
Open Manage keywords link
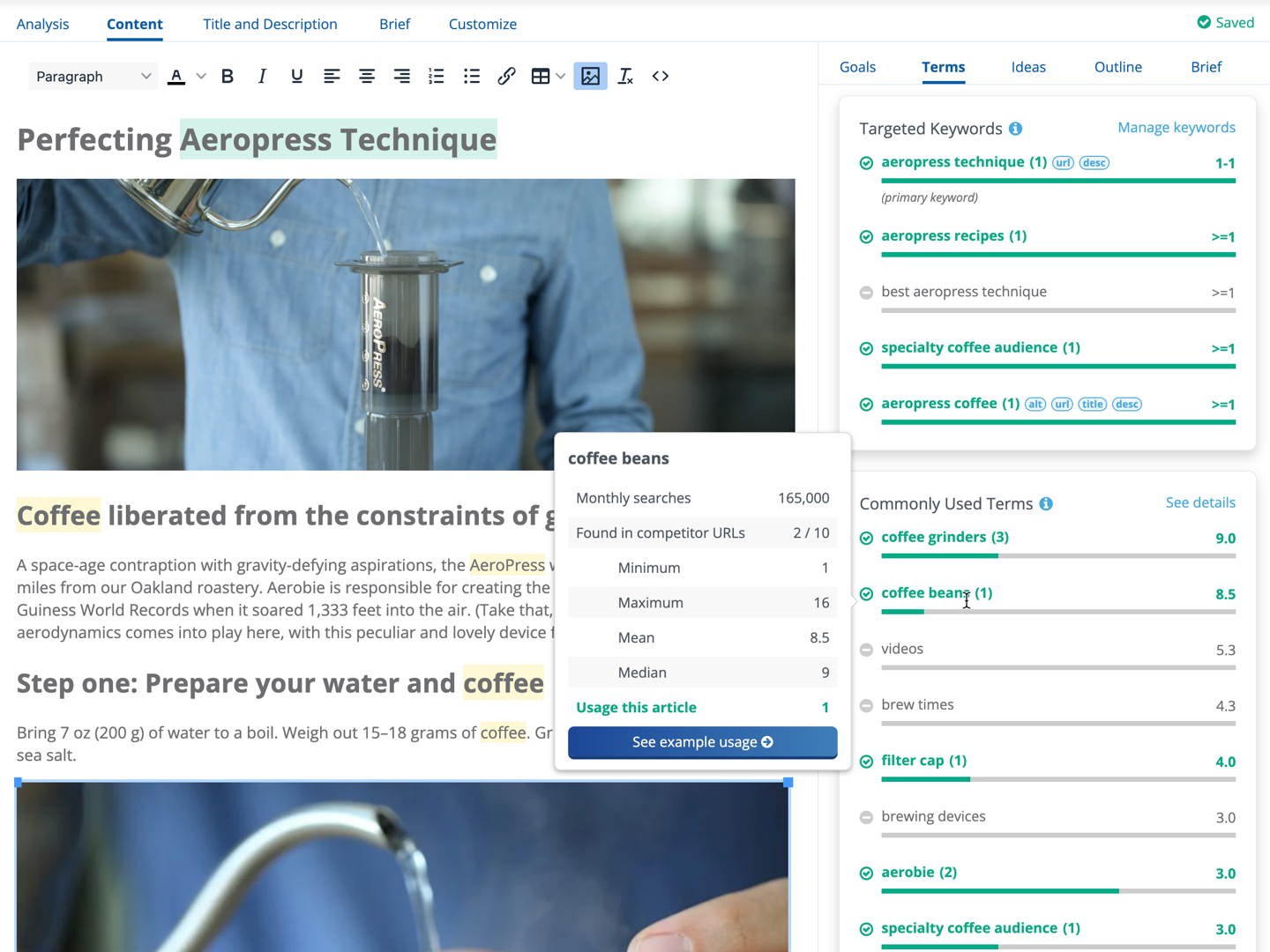point(1177,128)
